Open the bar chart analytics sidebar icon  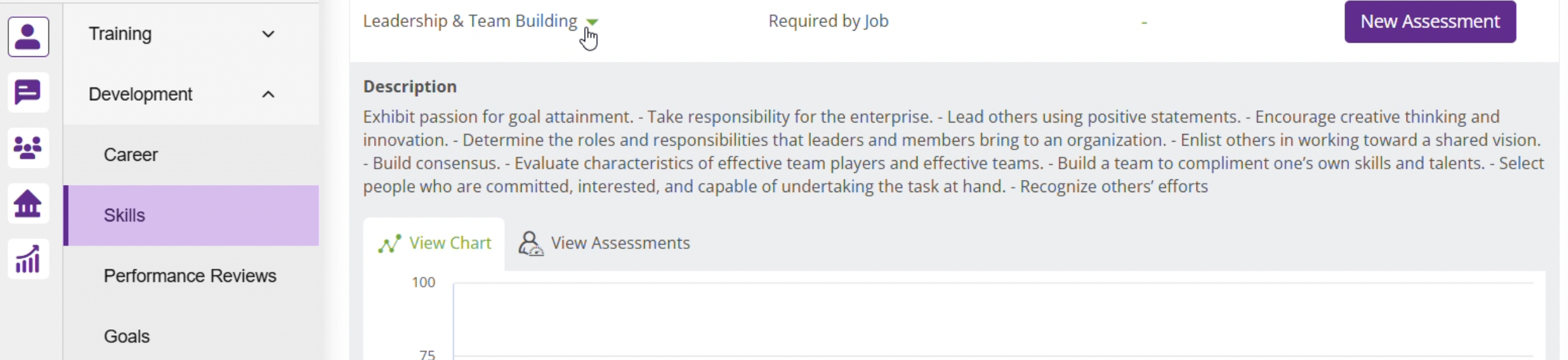(28, 259)
